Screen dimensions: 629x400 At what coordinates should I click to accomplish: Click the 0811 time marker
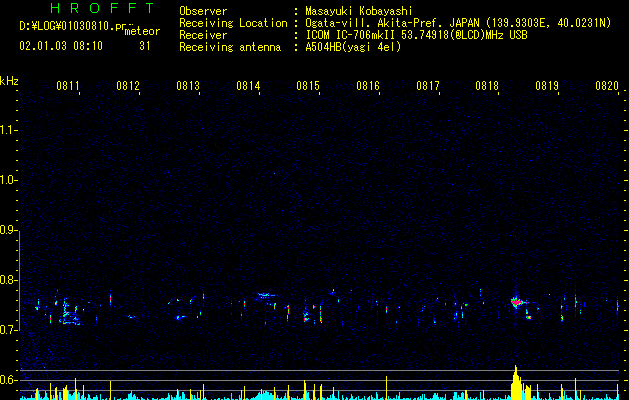(67, 85)
